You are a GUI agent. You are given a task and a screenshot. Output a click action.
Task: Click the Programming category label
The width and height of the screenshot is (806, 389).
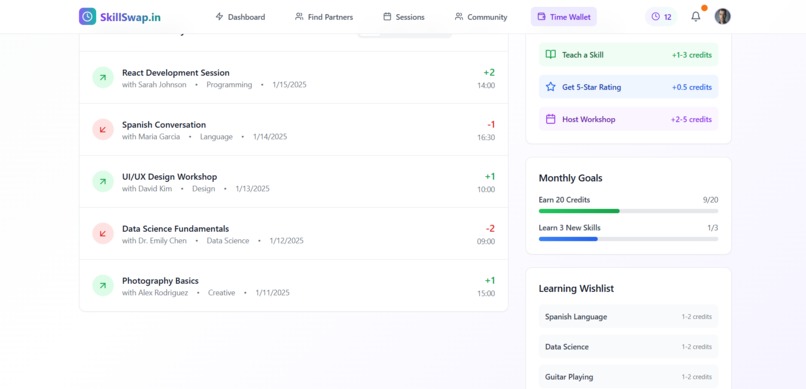[x=229, y=85]
